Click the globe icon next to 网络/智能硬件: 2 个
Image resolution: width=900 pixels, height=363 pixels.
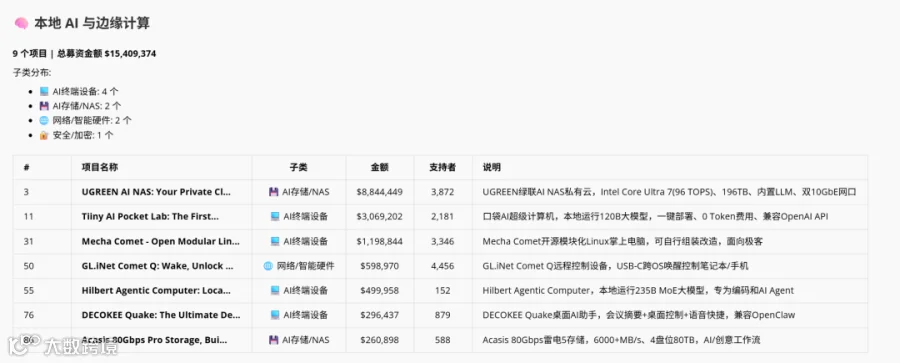(x=44, y=121)
